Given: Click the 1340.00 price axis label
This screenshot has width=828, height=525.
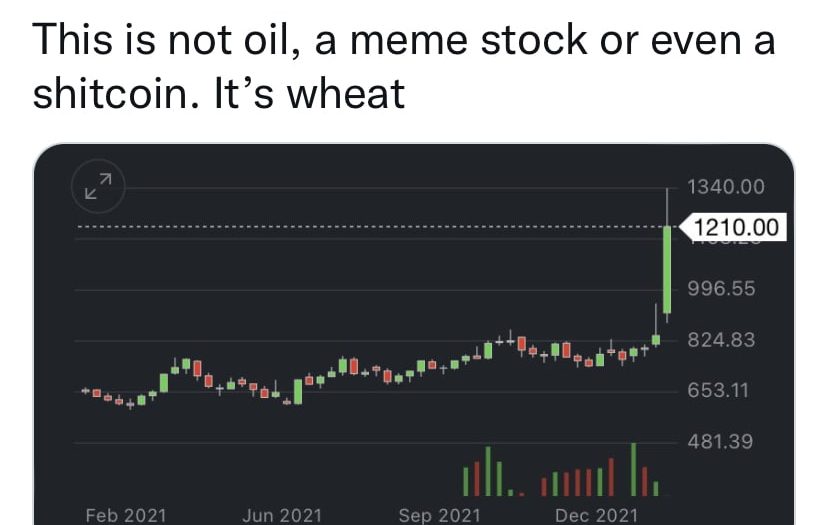Looking at the screenshot, I should 726,187.
